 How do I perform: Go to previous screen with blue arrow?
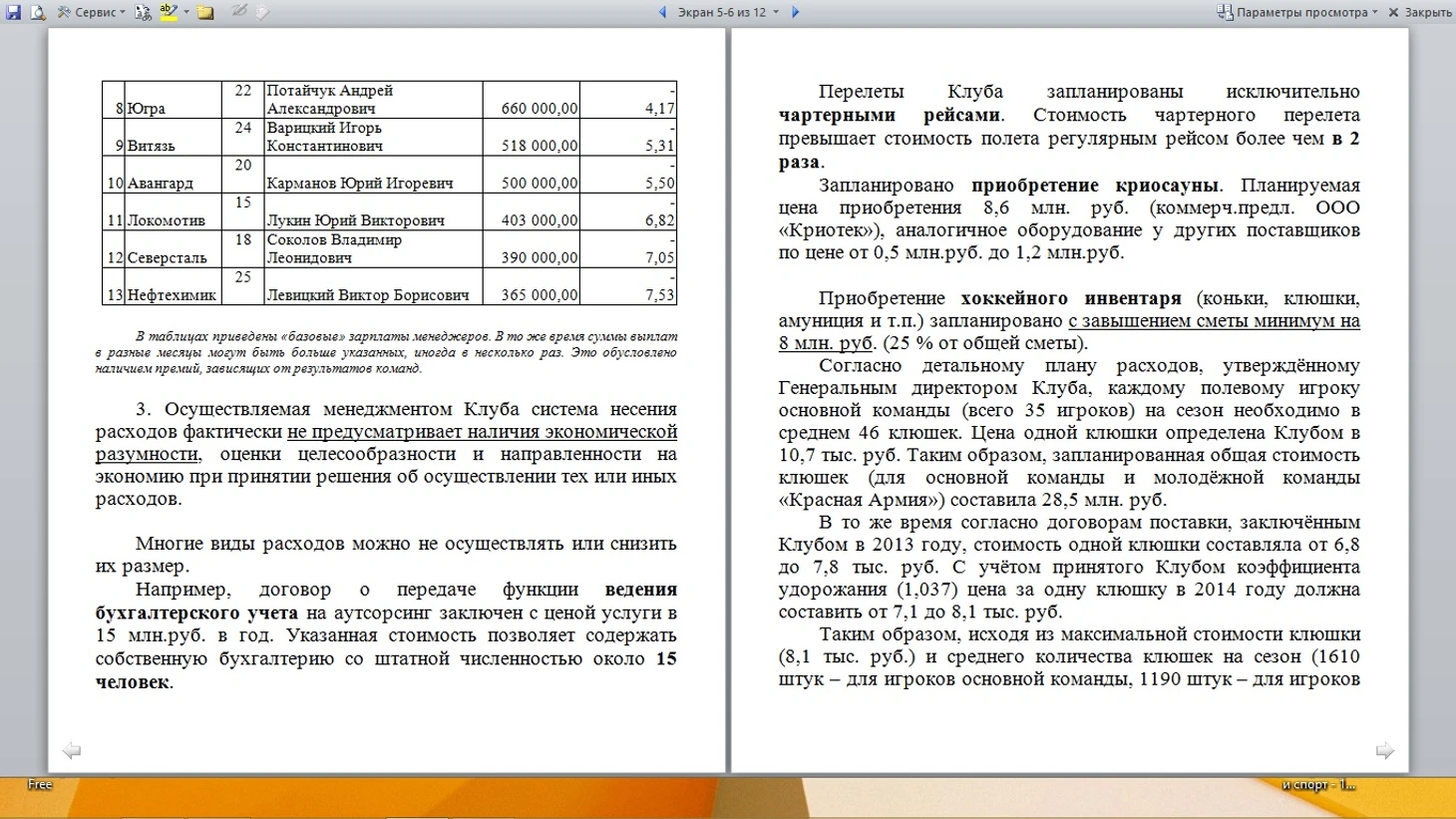tap(662, 12)
